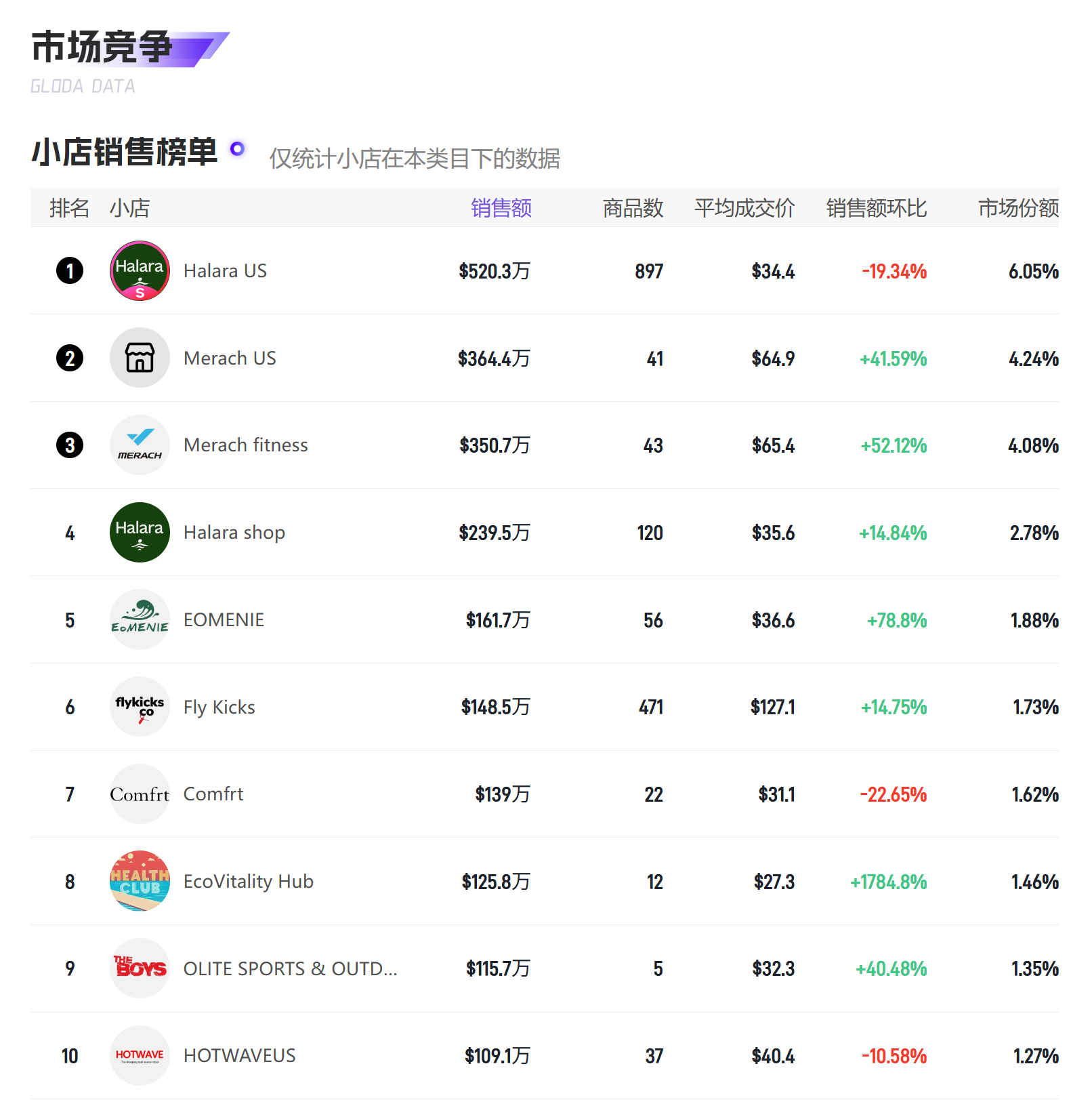The height and width of the screenshot is (1106, 1092).
Task: Click the $64.9 average price
Action: point(774,359)
